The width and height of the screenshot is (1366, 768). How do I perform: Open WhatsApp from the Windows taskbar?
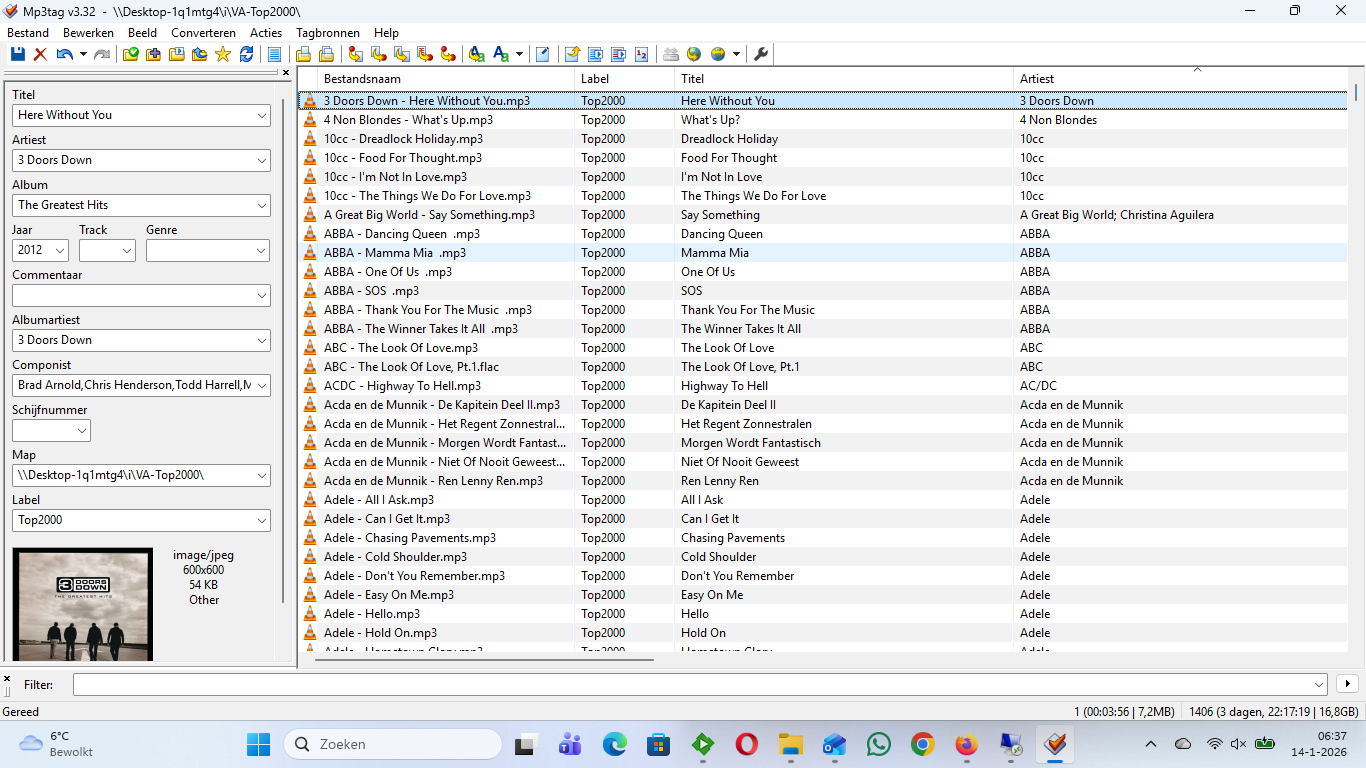tap(879, 744)
